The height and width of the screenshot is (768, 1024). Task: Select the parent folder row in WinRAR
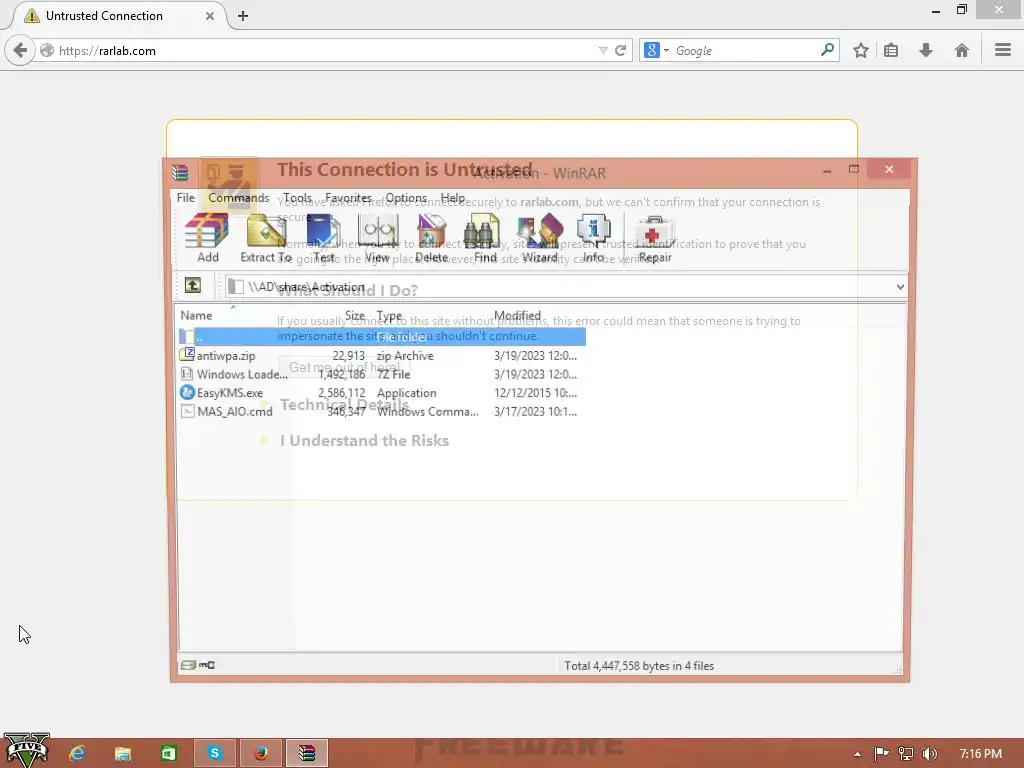pyautogui.click(x=382, y=336)
